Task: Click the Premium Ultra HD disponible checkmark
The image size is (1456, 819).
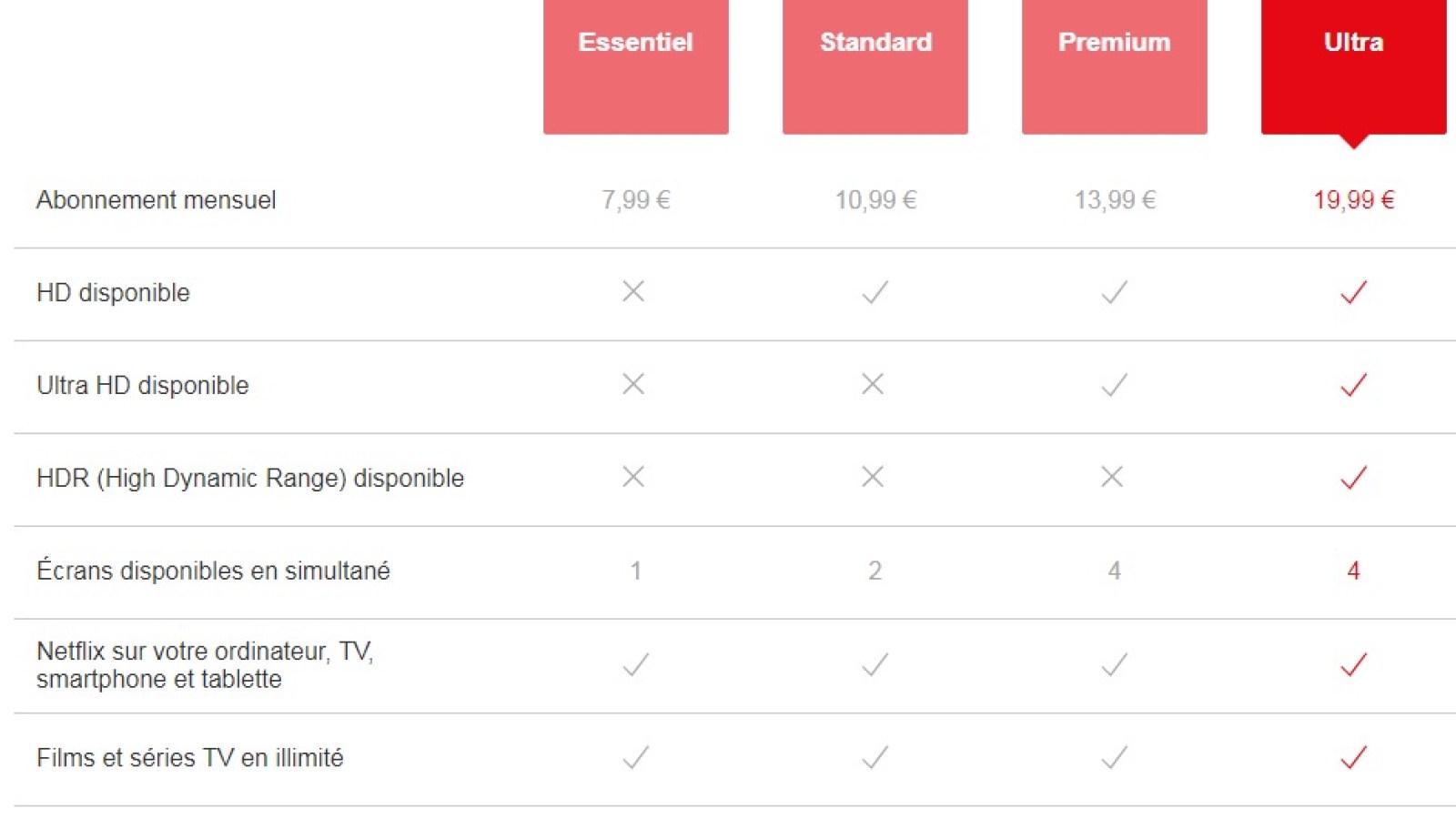Action: [x=1114, y=385]
